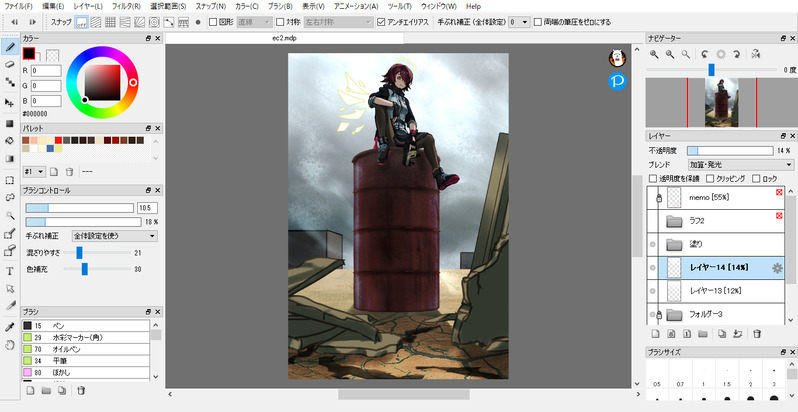Image resolution: width=798 pixels, height=412 pixels.
Task: Select the Text tool
Action: (9, 271)
